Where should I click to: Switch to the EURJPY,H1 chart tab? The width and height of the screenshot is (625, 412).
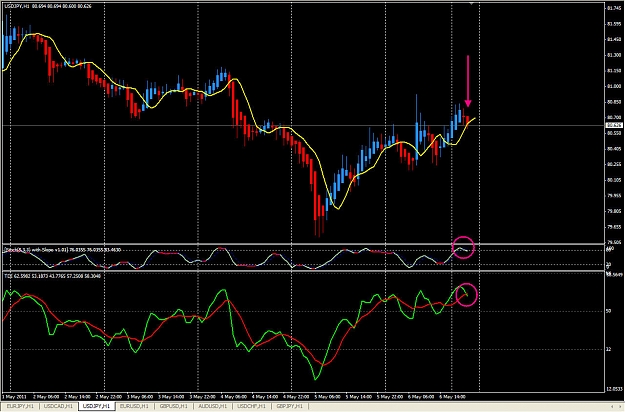[20, 406]
